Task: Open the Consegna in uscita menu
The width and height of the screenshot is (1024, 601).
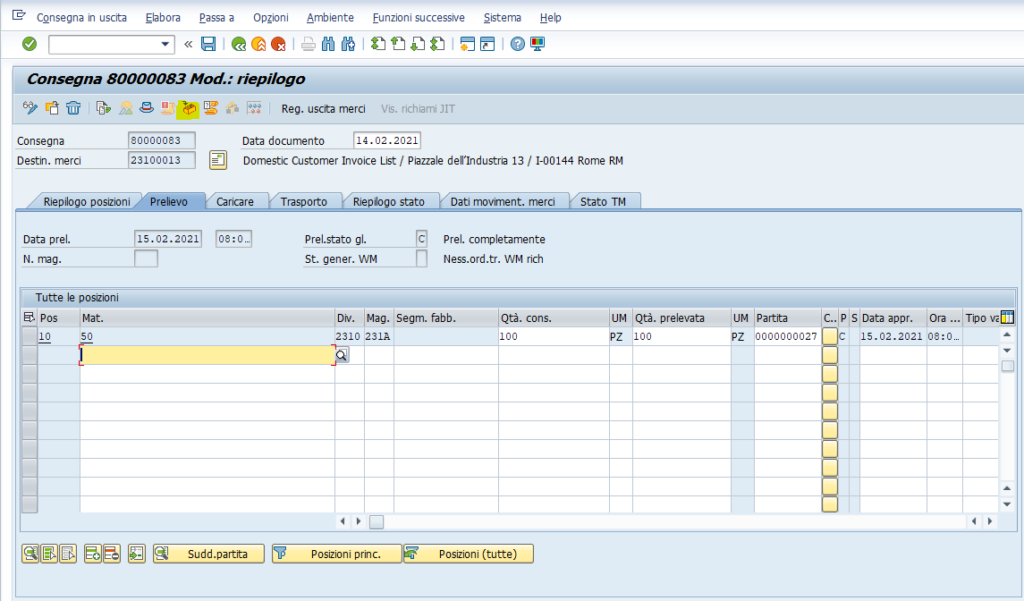Action: click(x=82, y=18)
